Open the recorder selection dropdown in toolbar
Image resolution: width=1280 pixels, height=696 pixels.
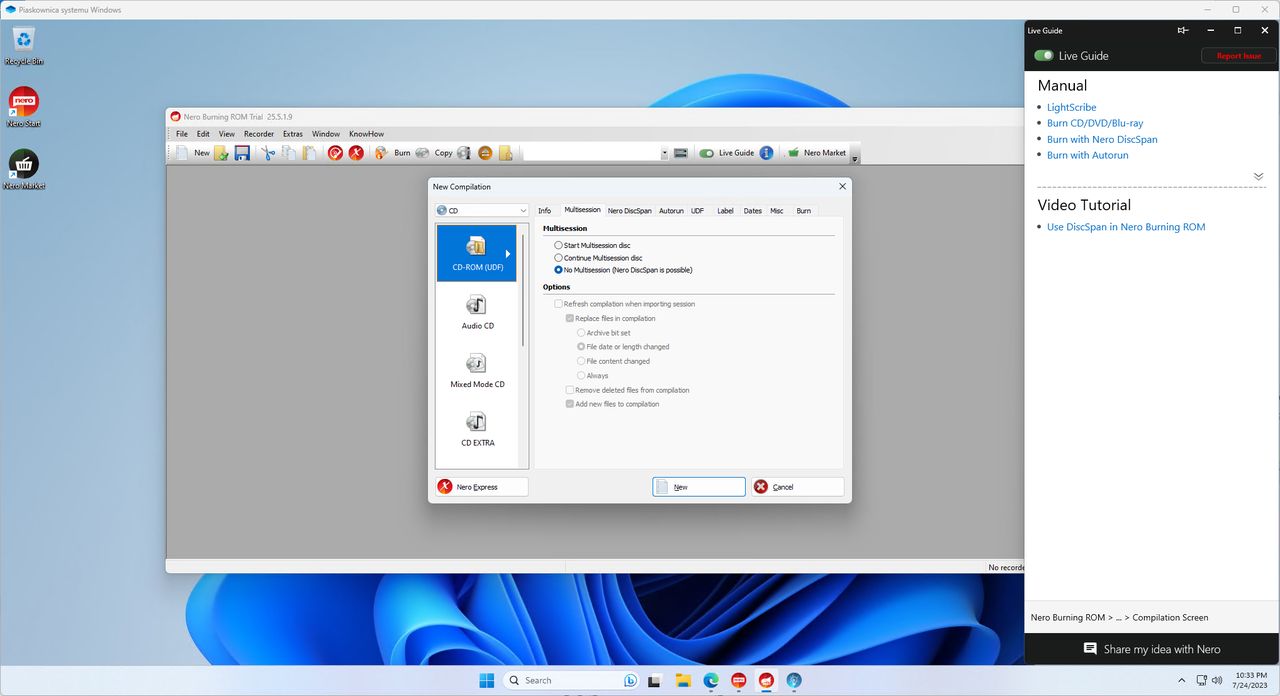(664, 153)
